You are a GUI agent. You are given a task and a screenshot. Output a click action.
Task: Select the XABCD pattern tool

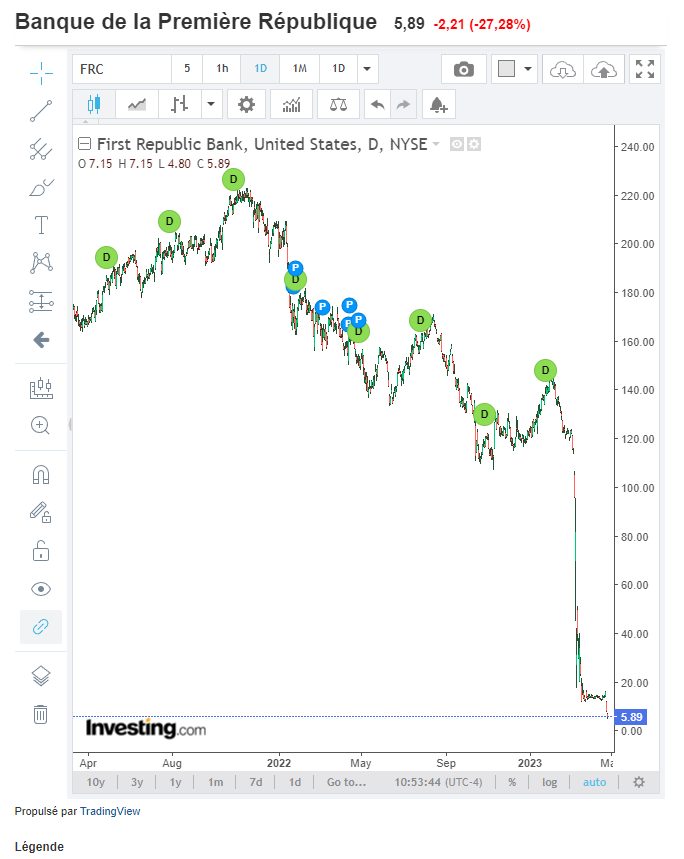[41, 263]
